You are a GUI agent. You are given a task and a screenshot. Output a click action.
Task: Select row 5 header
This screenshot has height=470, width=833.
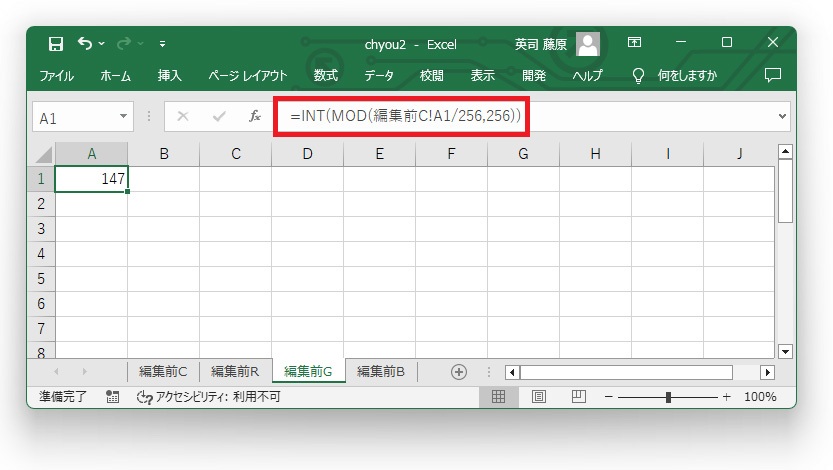(x=41, y=279)
